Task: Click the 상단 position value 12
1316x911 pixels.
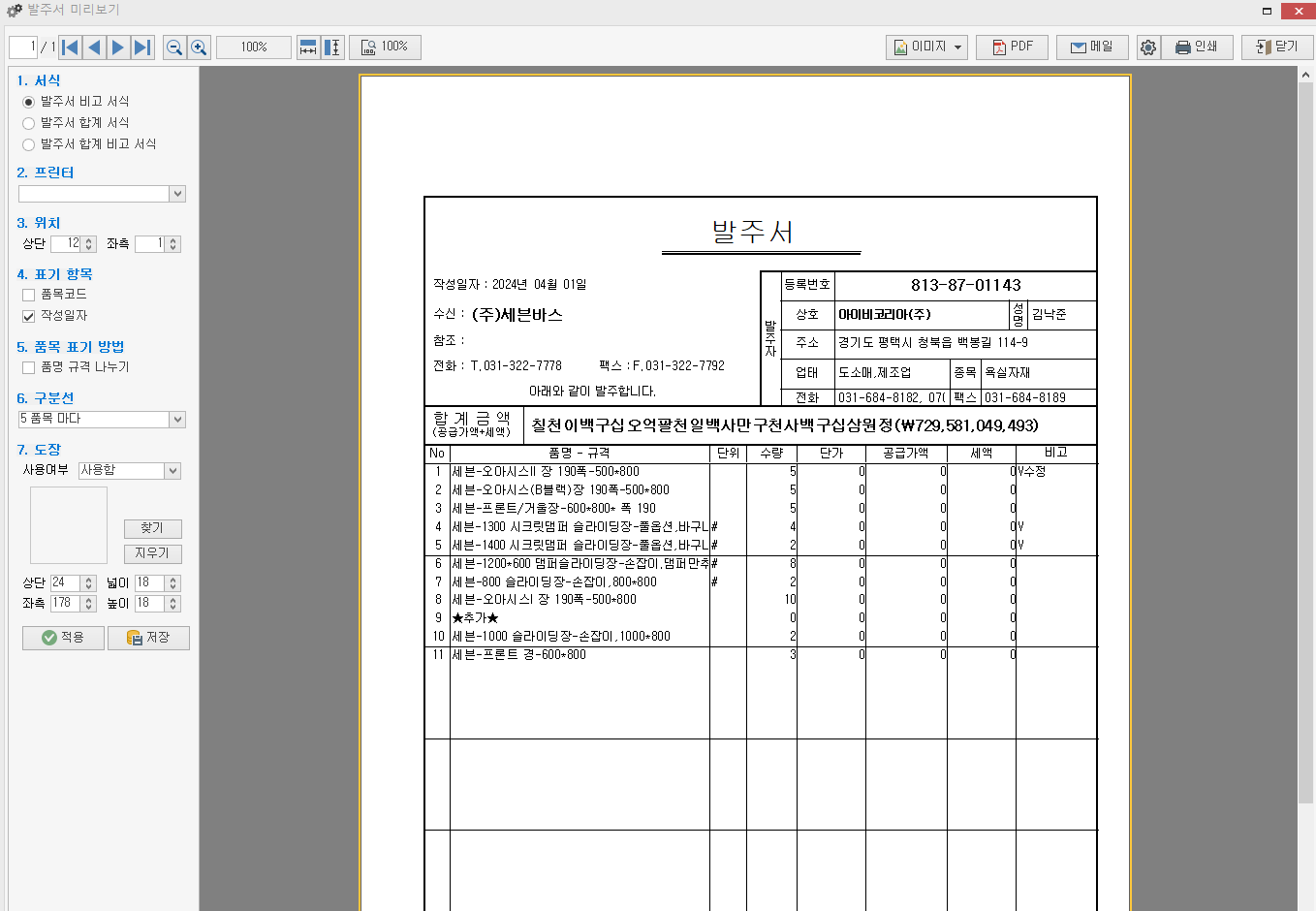Action: (x=67, y=243)
